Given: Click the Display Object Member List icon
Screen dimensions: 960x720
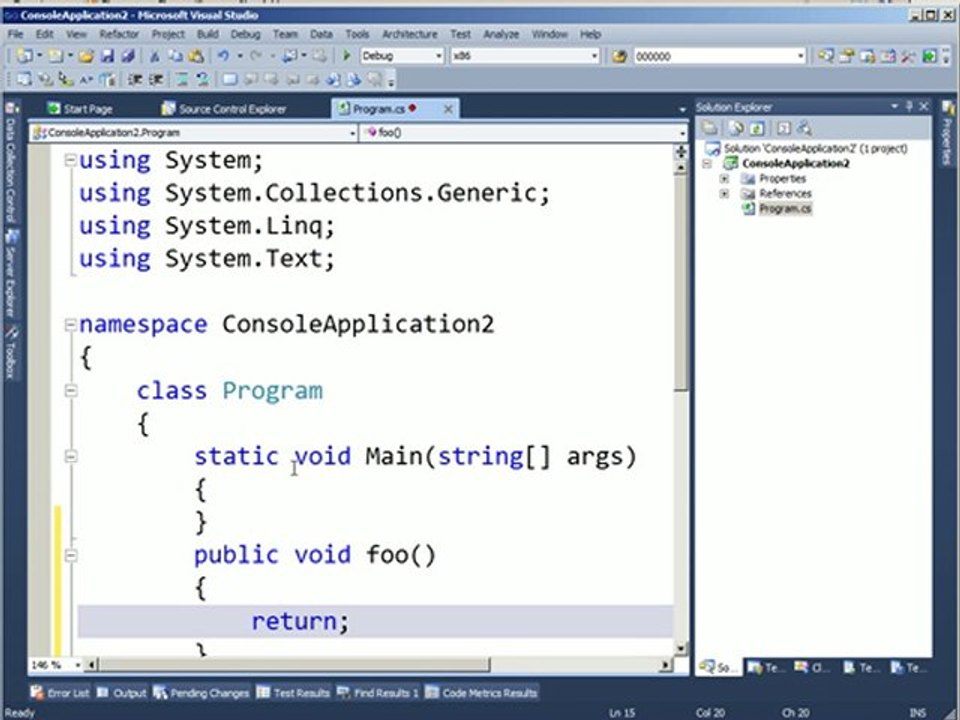Looking at the screenshot, I should (25, 80).
